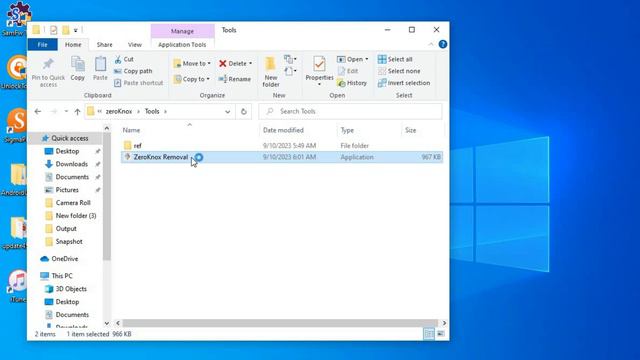Click the navigation pane vertical scrollbar

click(107, 196)
